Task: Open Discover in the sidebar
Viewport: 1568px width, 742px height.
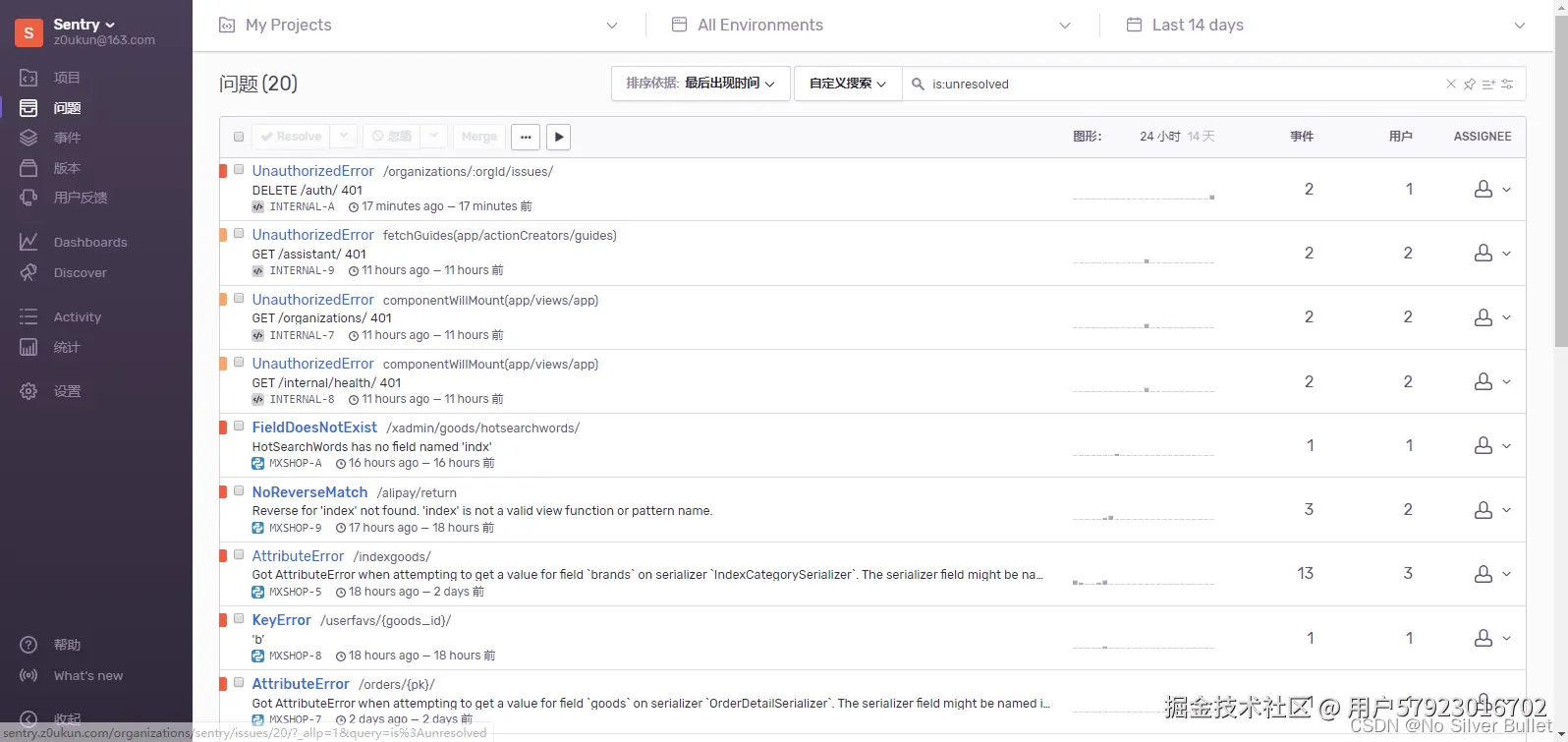Action: 81,272
